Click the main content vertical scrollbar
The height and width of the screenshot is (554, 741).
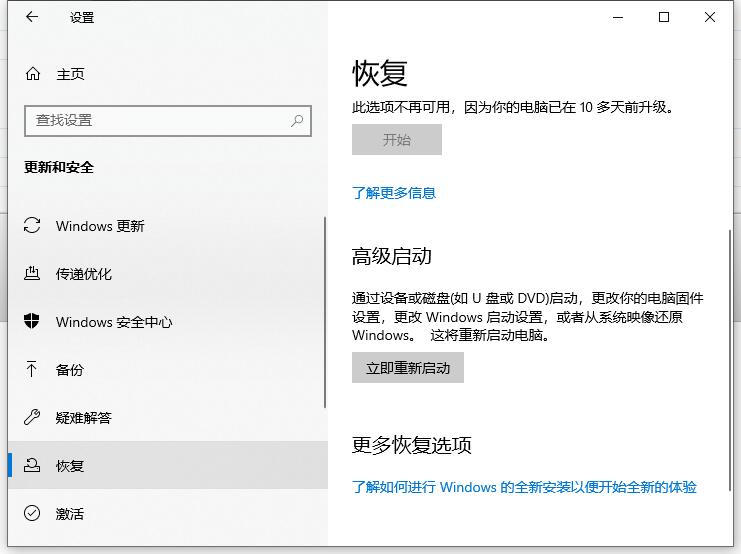coord(731,360)
